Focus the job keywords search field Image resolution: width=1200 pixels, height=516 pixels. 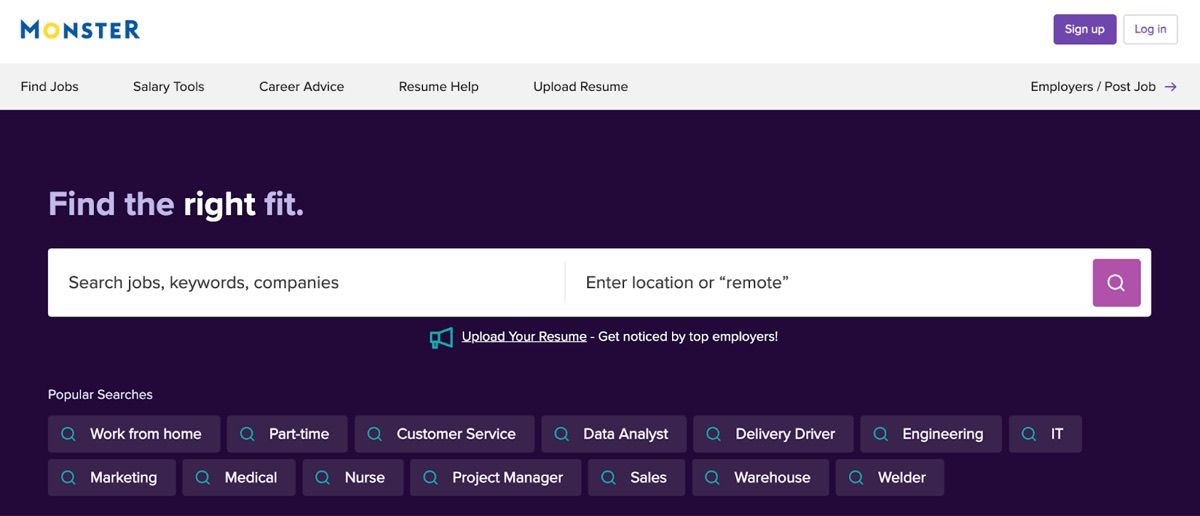point(307,283)
